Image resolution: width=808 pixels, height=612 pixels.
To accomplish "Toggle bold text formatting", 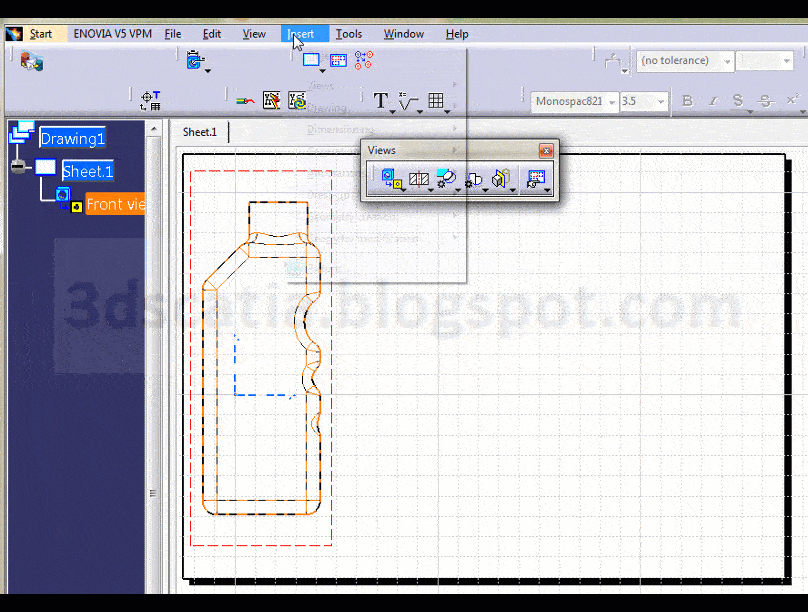I will [x=688, y=100].
